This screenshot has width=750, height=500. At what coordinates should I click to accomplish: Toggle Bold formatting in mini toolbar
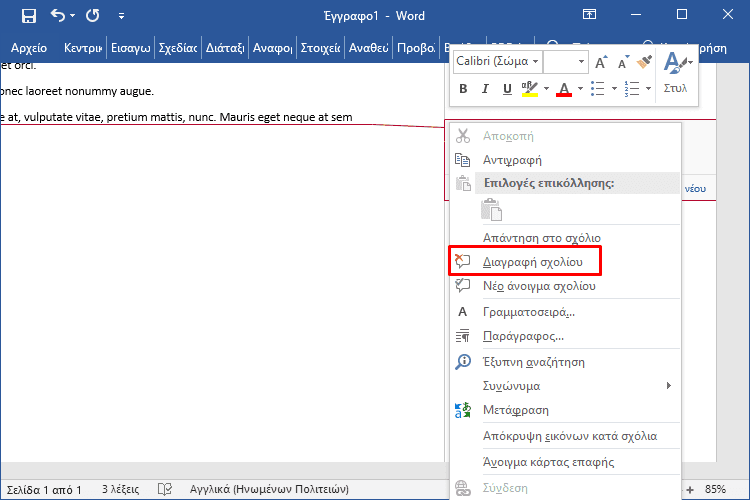coord(463,89)
